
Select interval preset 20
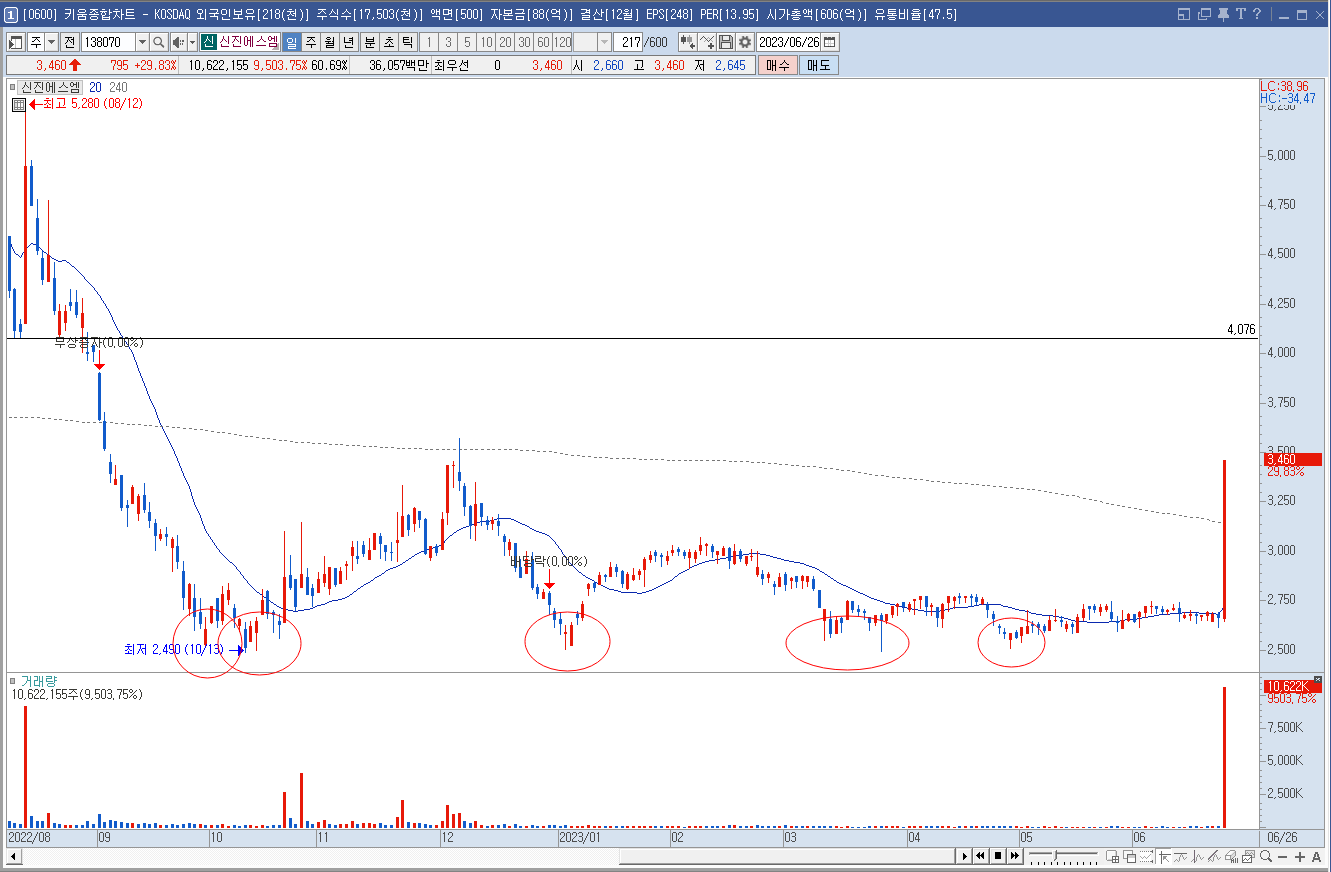[505, 42]
